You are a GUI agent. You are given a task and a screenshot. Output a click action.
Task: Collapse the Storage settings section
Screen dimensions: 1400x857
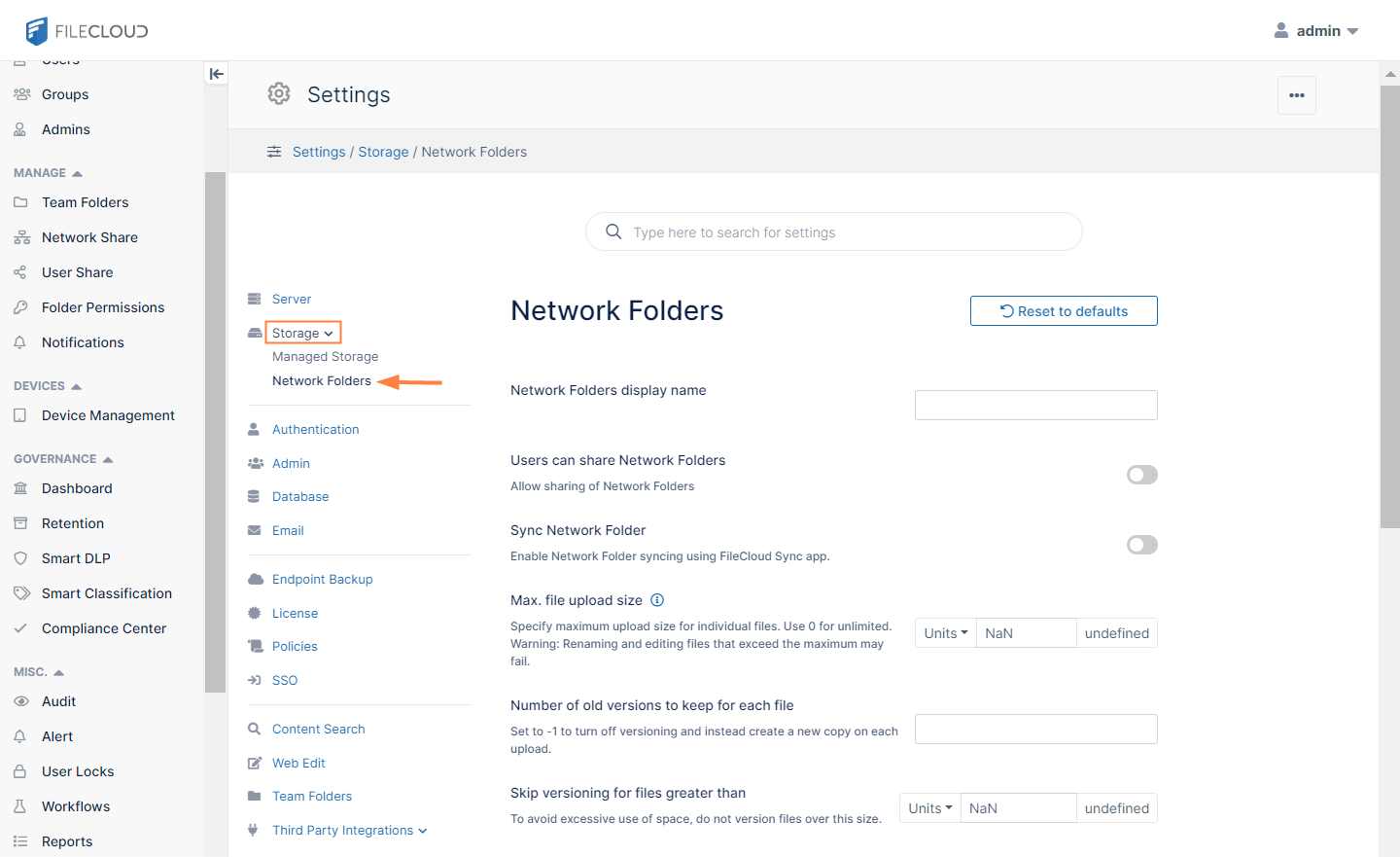click(x=302, y=333)
